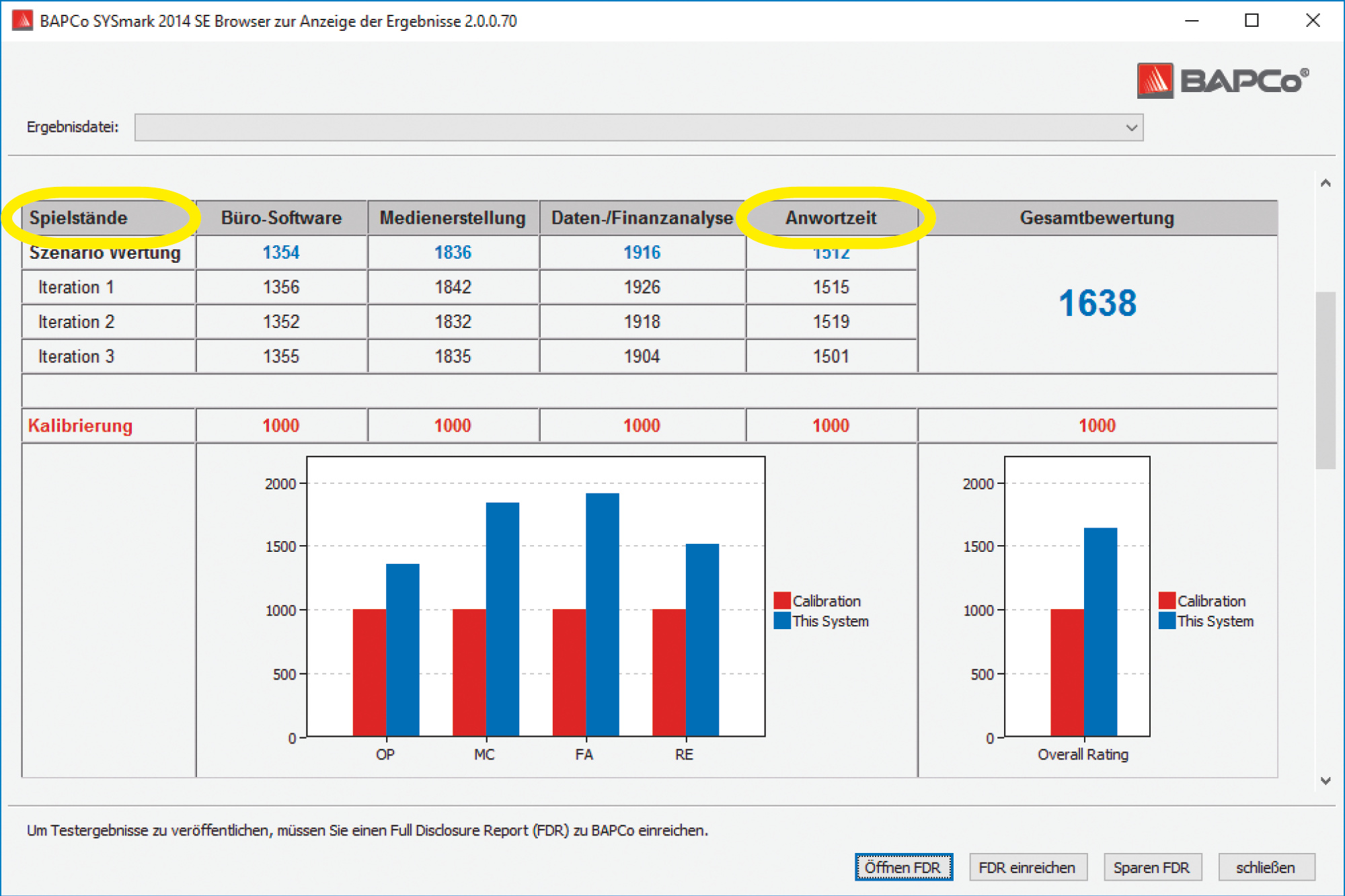
Task: Select the Büro-Software column header
Action: click(x=281, y=218)
